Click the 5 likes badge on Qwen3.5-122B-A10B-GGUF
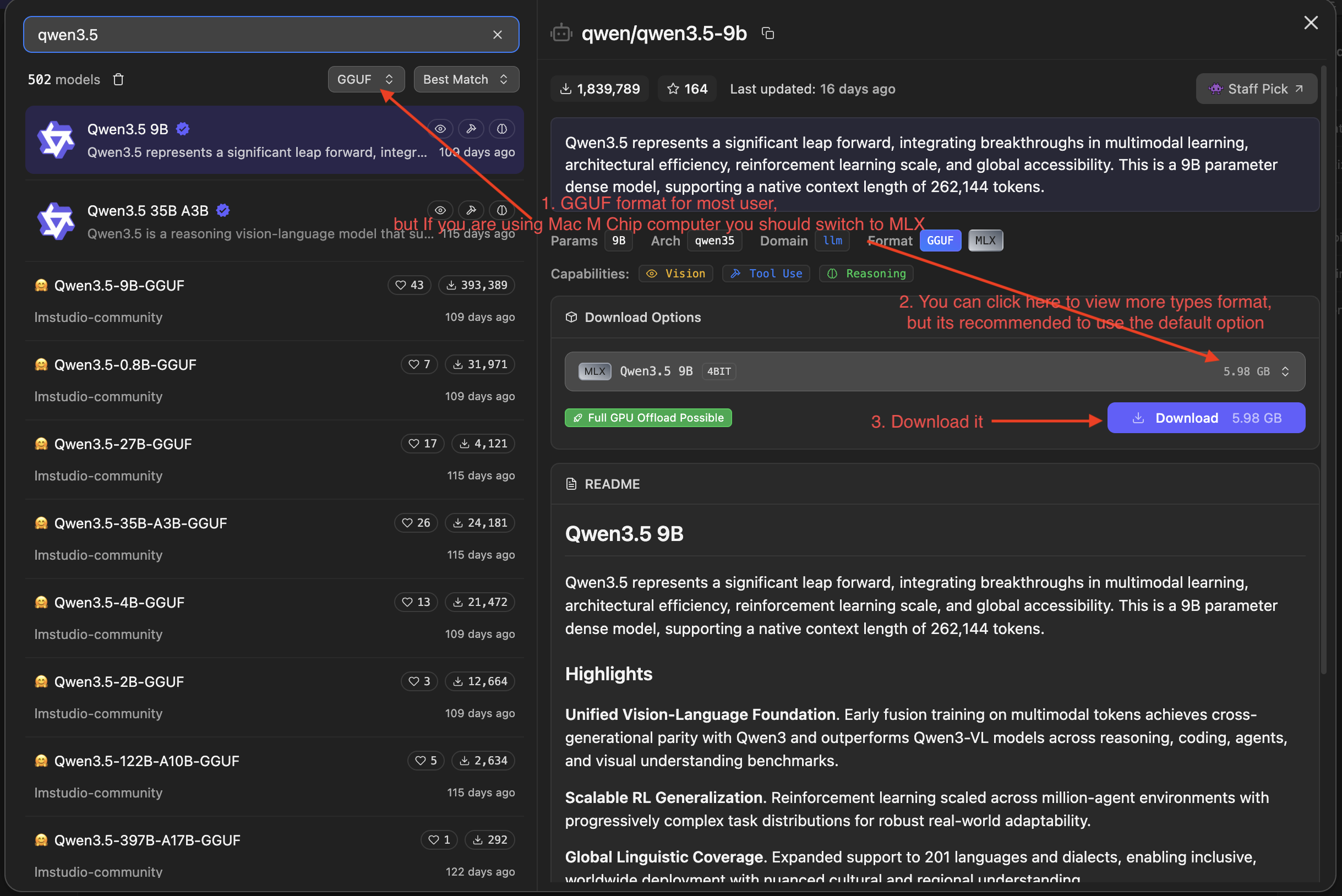Screen dimensions: 1342x896 click(x=426, y=761)
